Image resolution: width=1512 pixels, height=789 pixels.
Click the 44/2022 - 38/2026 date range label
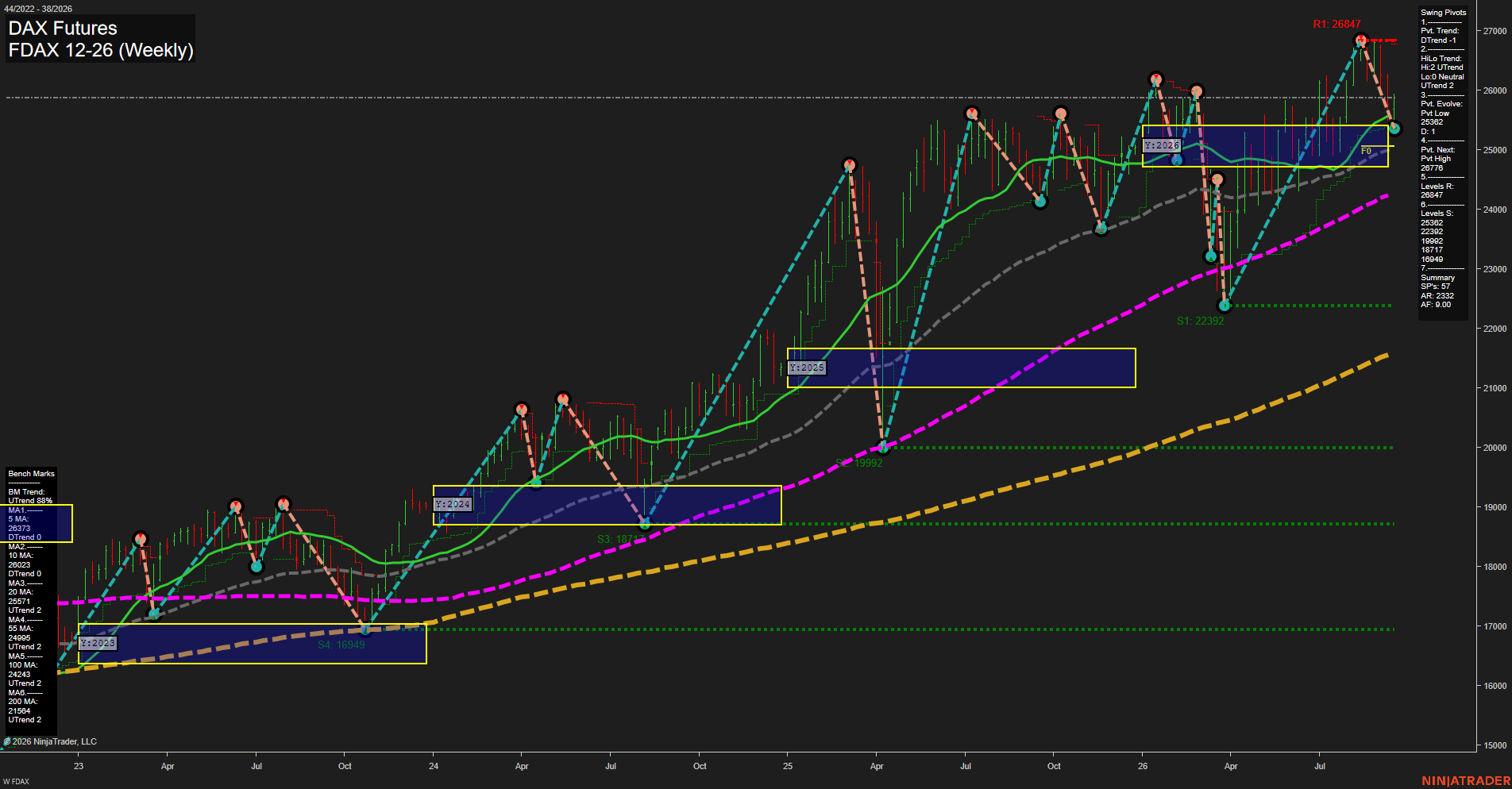click(x=38, y=9)
